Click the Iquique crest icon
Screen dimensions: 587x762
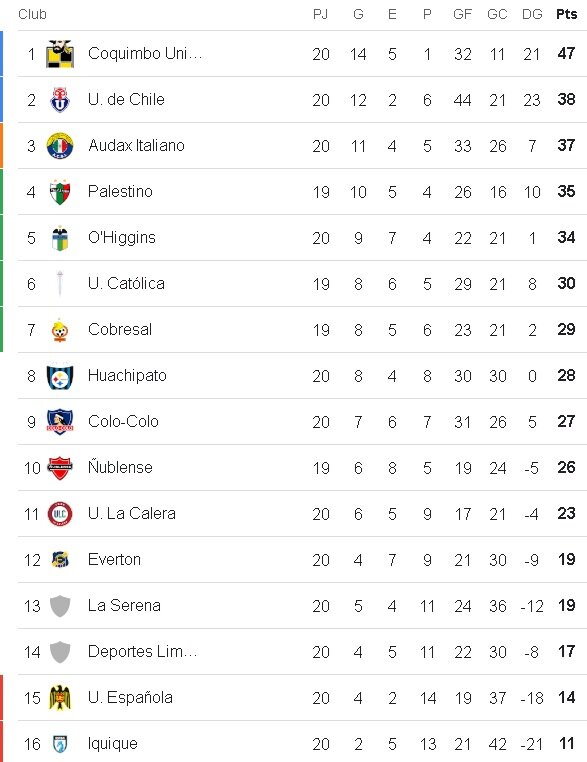pyautogui.click(x=60, y=744)
